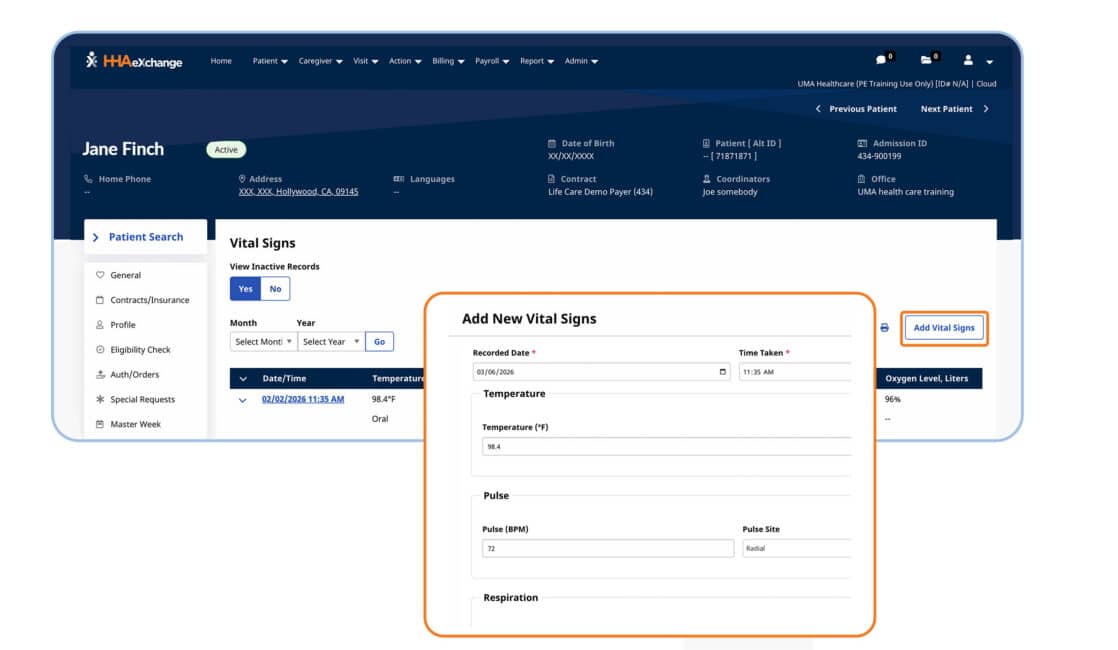This screenshot has width=1118, height=650.
Task: Click the printer icon
Action: click(884, 328)
